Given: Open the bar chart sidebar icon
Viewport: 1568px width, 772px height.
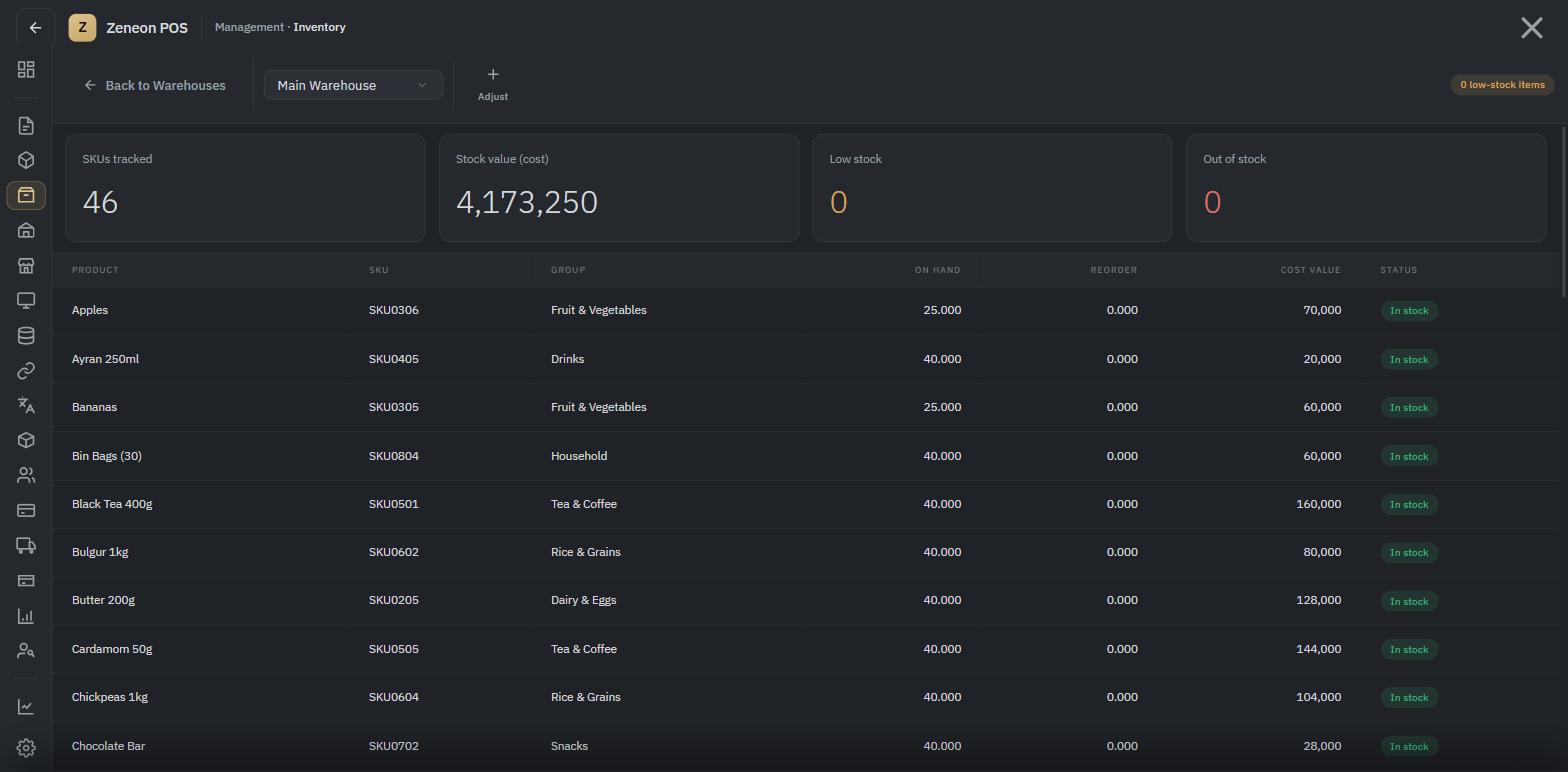Looking at the screenshot, I should [x=26, y=616].
